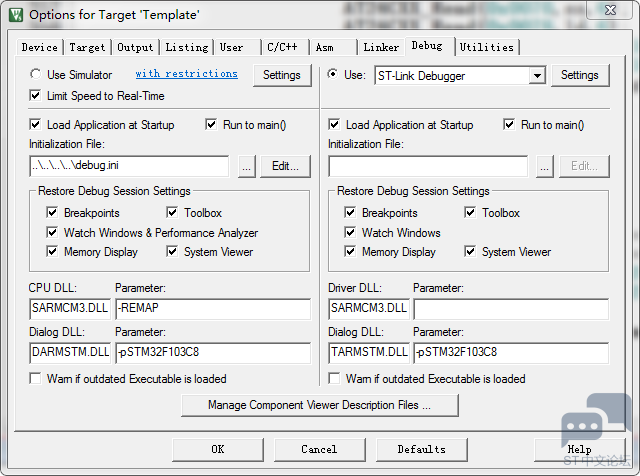Select the Use Simulator radio button
The image size is (640, 476).
pos(37,75)
